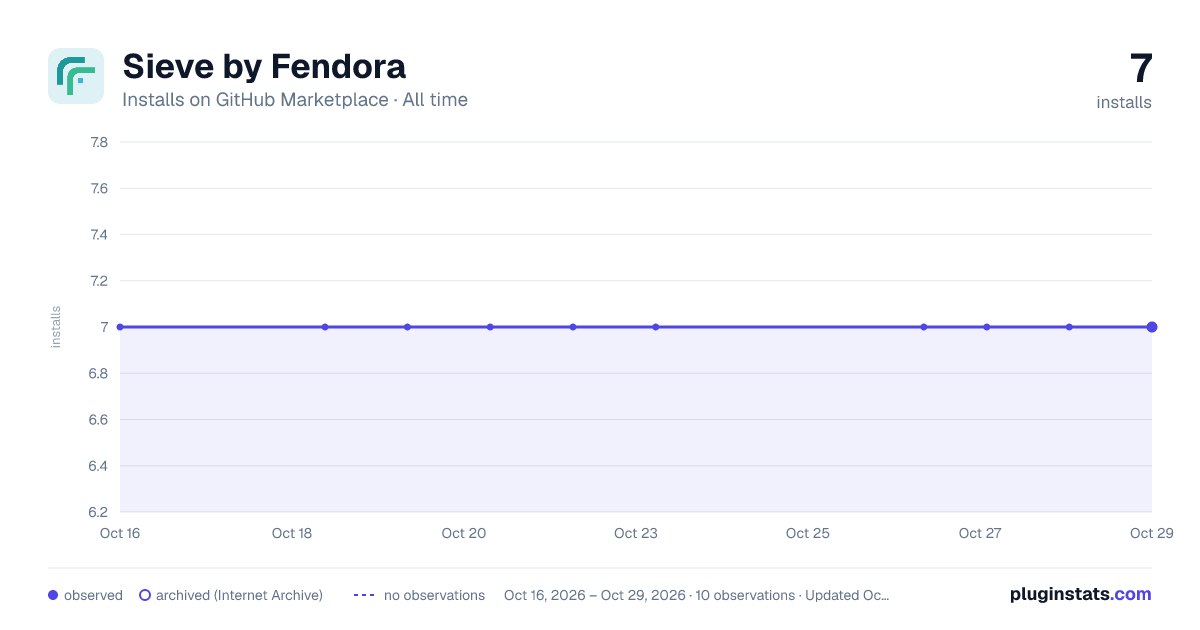Click the large "7" installs count

(1141, 69)
